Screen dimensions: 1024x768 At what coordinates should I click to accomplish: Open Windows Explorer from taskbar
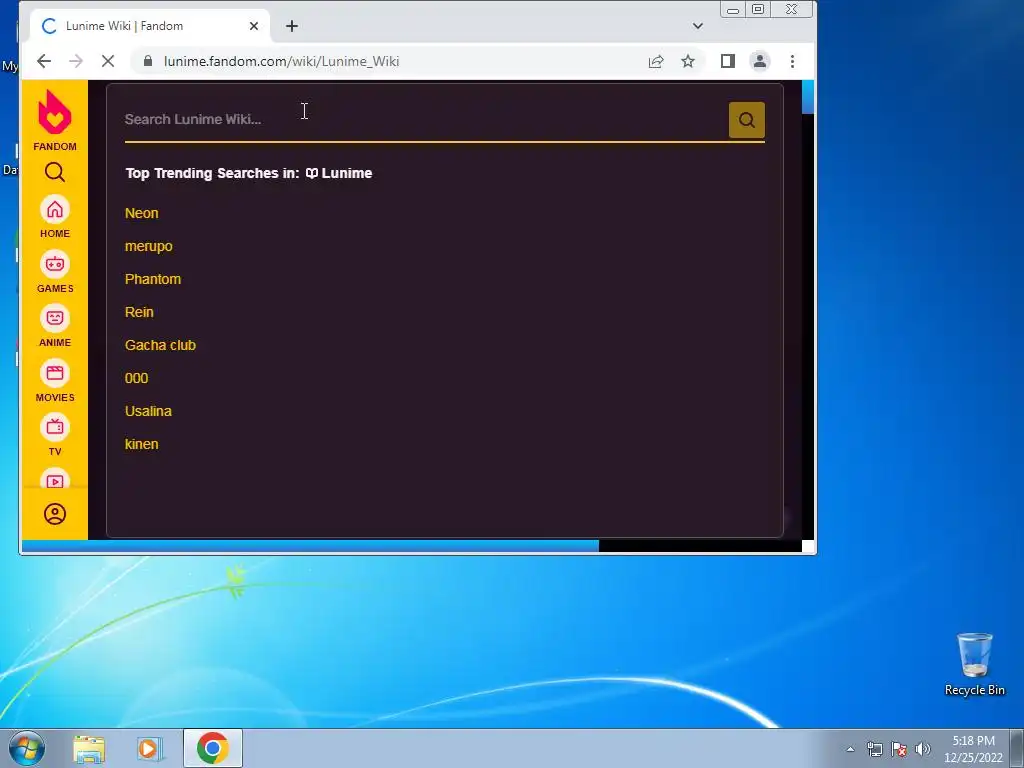89,748
